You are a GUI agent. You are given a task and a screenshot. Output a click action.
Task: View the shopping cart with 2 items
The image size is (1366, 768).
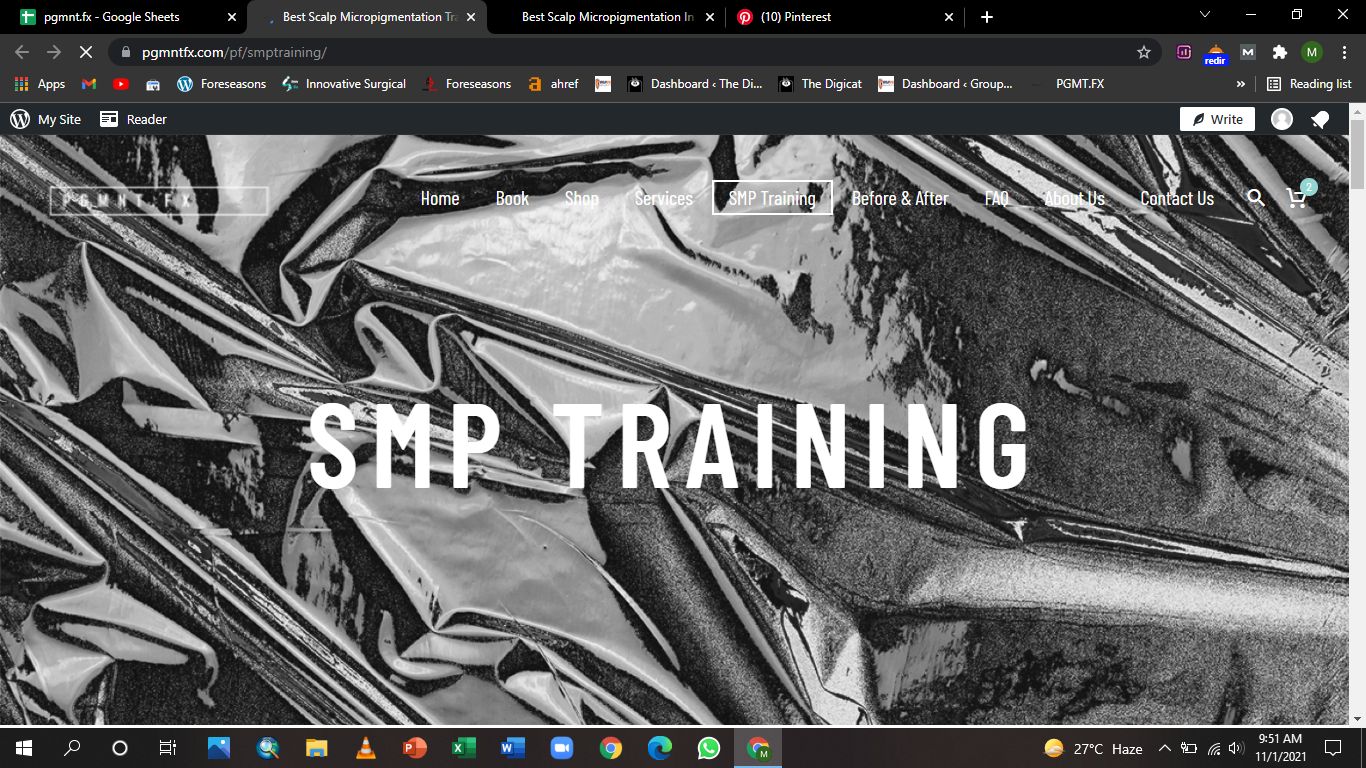[1297, 198]
